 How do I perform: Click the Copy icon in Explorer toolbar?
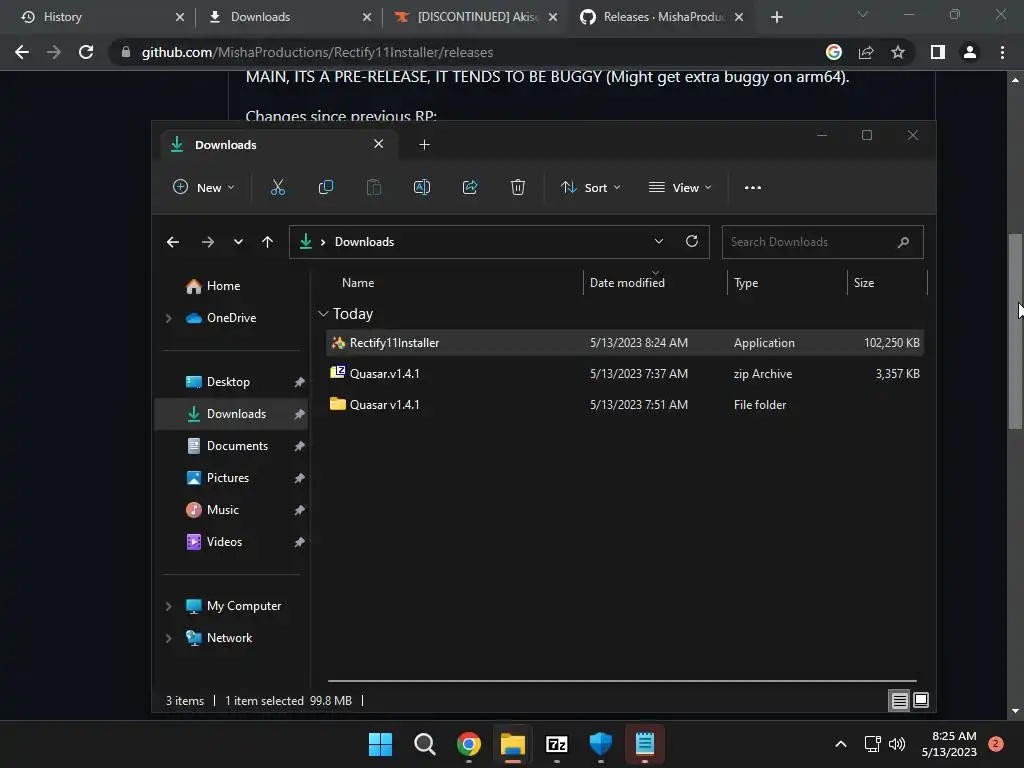(x=325, y=187)
